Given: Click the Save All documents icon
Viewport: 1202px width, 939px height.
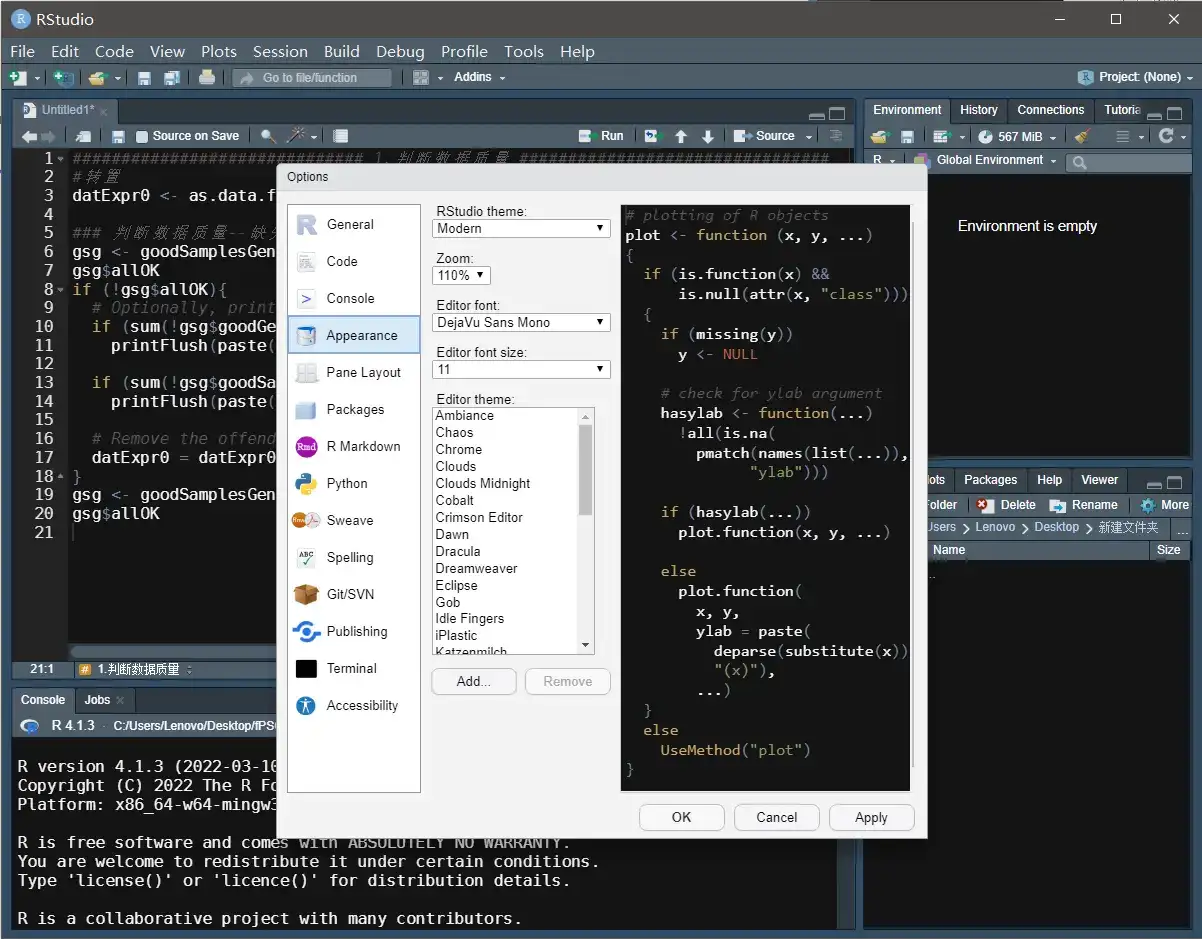Looking at the screenshot, I should click(171, 77).
